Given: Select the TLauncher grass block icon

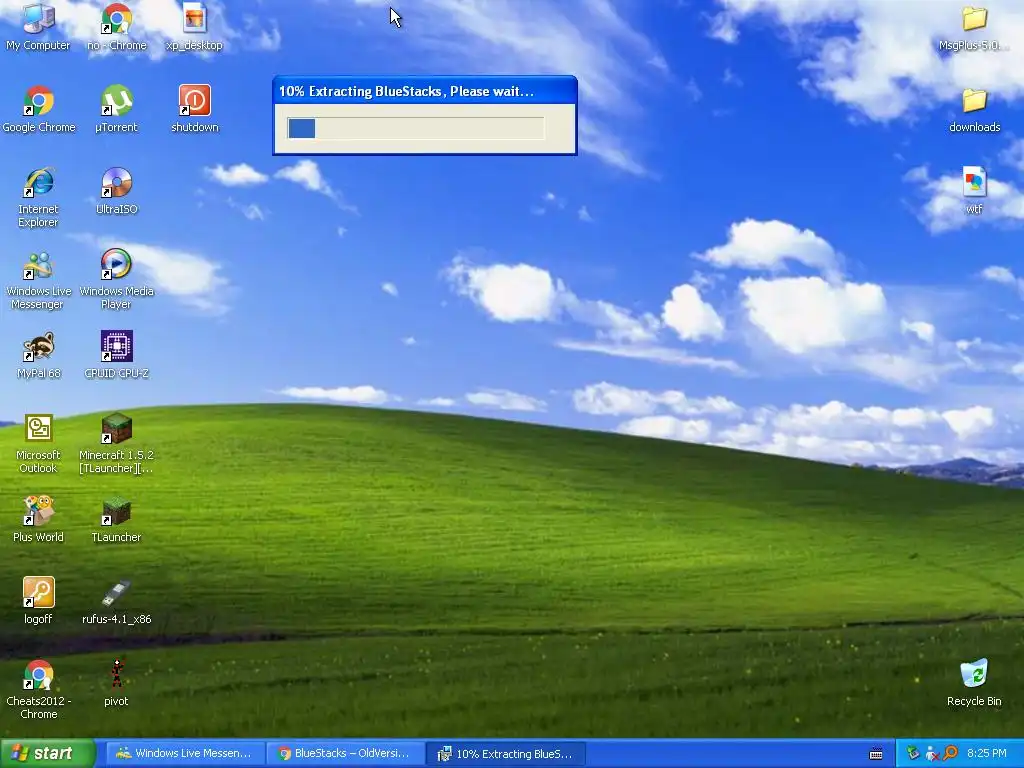Looking at the screenshot, I should pos(116,510).
